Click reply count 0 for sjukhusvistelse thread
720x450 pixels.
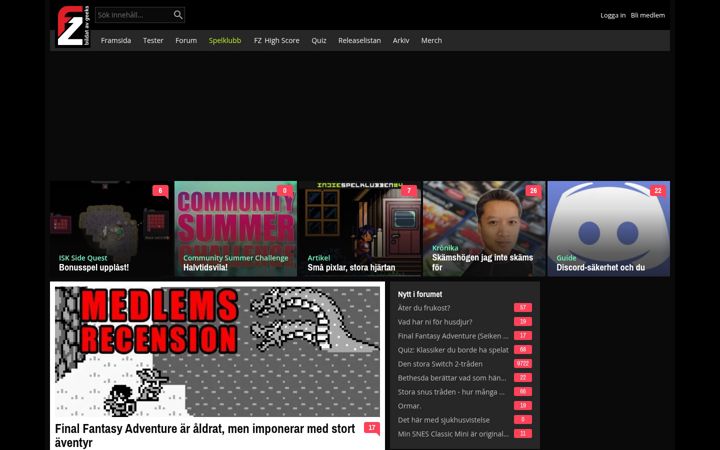tap(523, 420)
